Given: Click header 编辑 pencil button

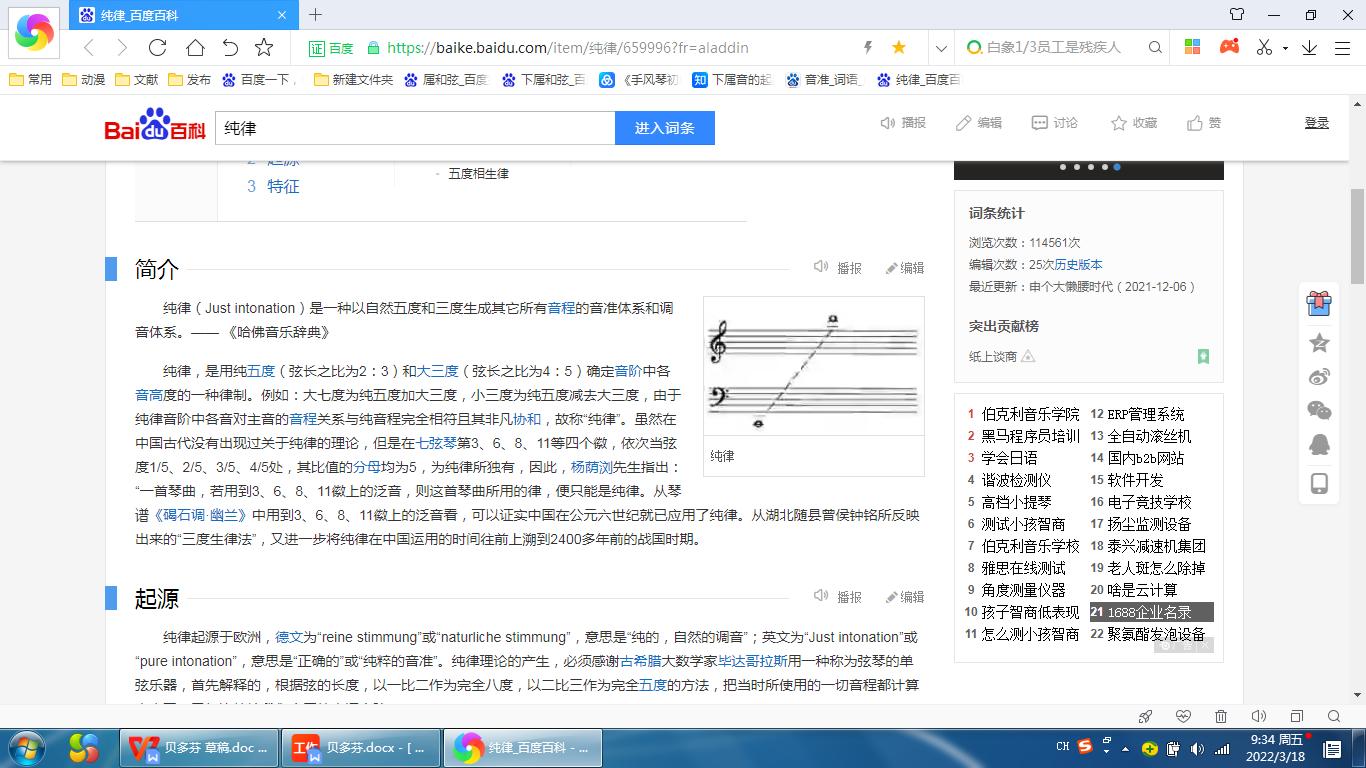Looking at the screenshot, I should click(x=978, y=122).
